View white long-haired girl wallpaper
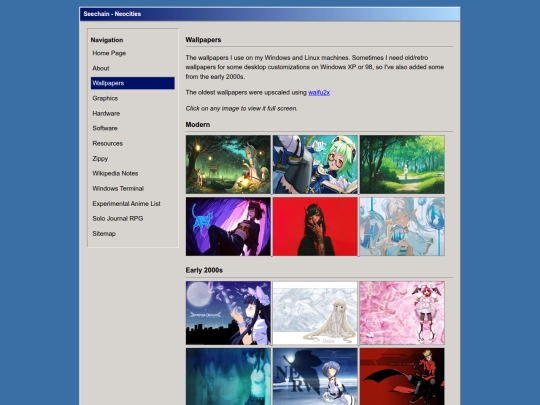 pos(315,313)
